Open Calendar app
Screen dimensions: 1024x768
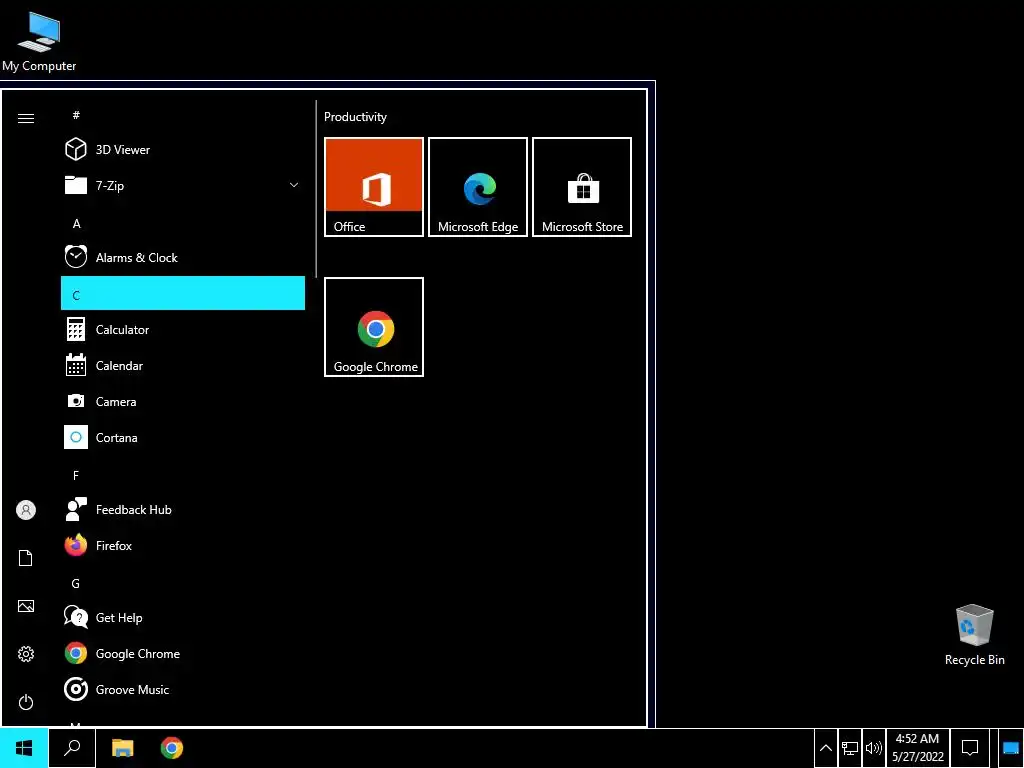[183, 366]
